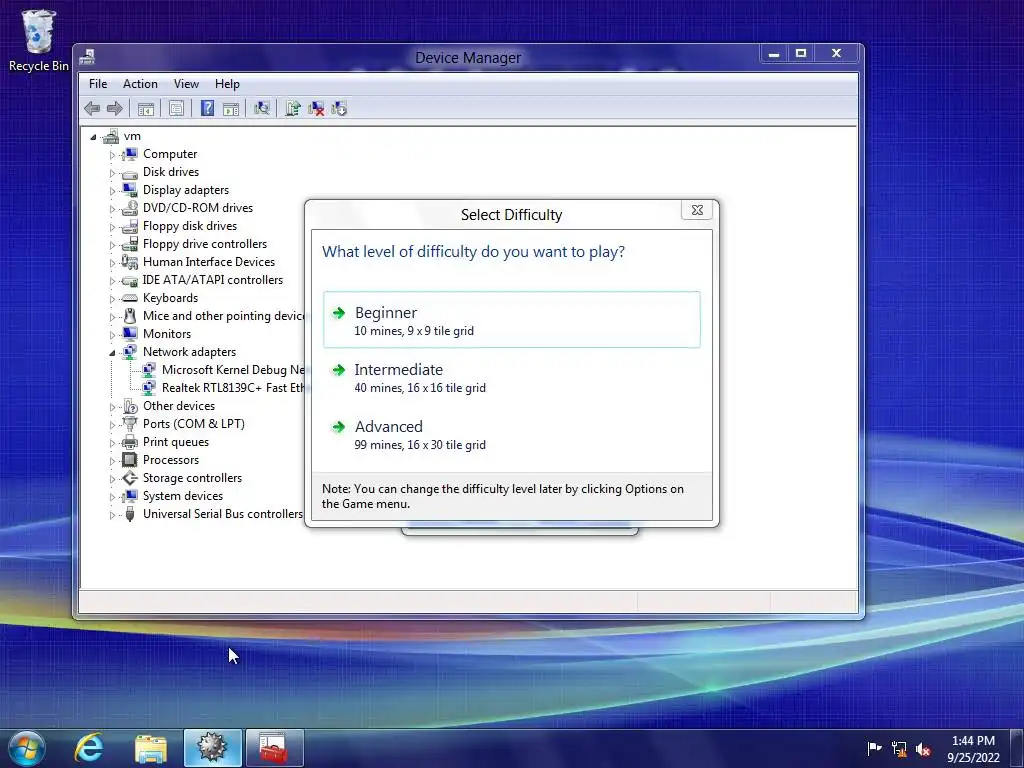
Task: Minimize the Device Manager window
Action: 774,53
